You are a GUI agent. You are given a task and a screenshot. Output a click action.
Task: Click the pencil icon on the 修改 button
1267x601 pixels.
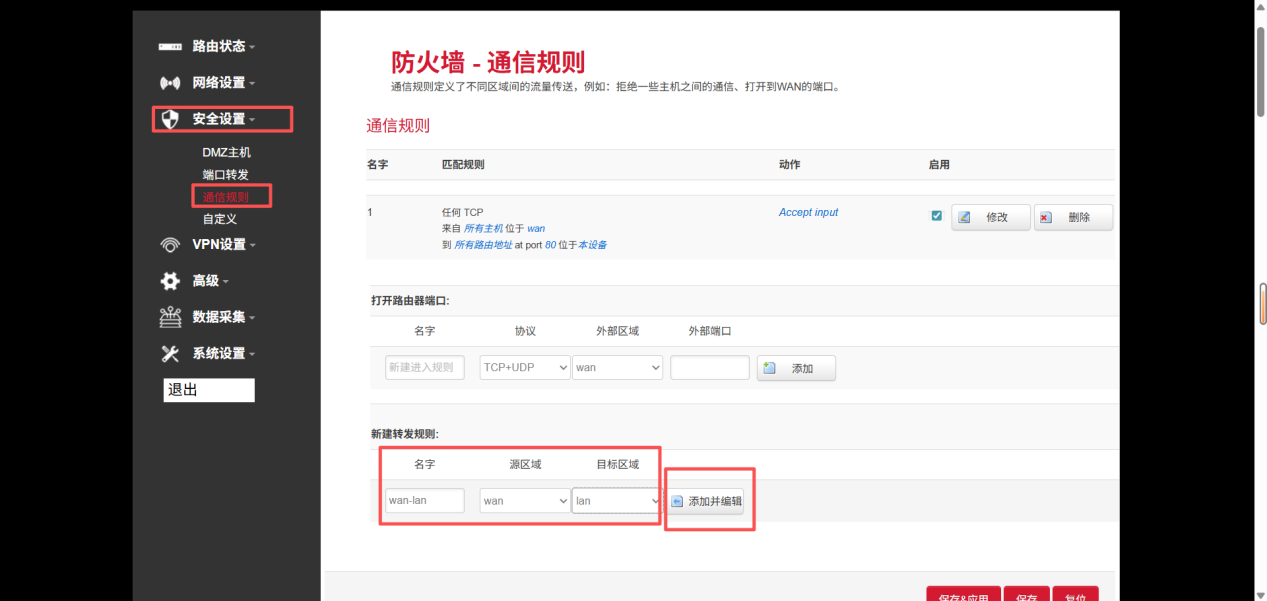964,215
